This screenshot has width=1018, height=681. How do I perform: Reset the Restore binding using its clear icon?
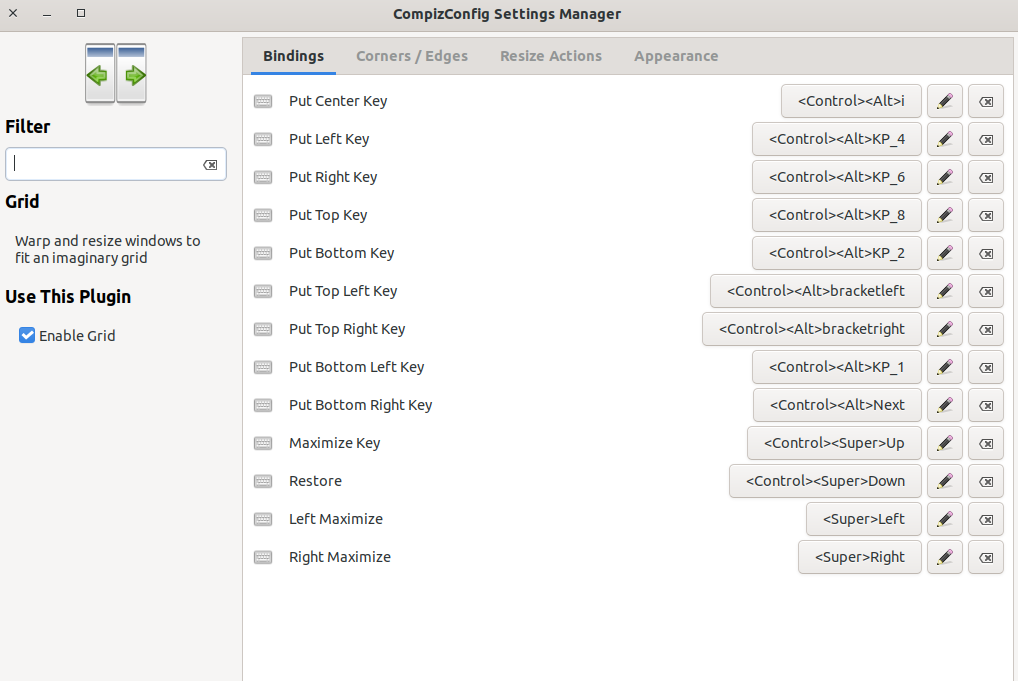tap(985, 481)
